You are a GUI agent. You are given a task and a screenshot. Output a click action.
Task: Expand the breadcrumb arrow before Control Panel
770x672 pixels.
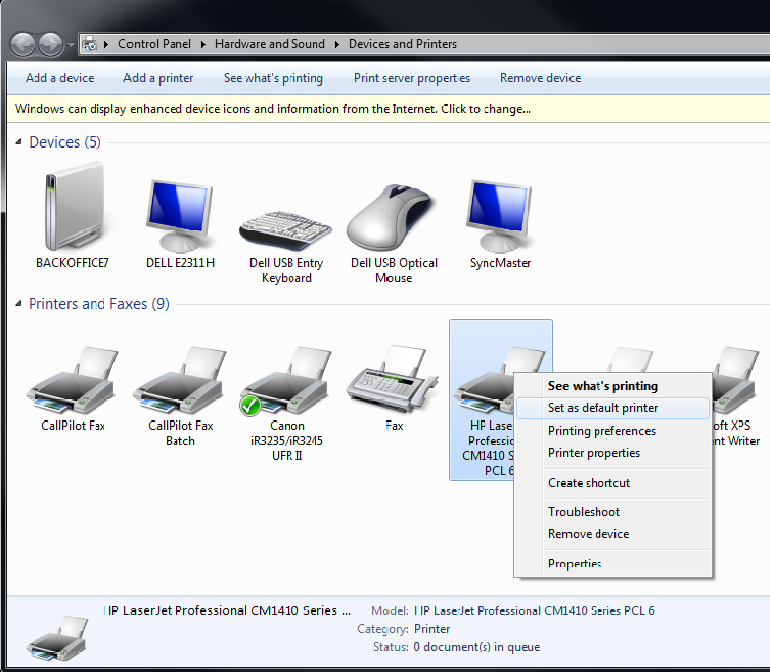pos(106,44)
